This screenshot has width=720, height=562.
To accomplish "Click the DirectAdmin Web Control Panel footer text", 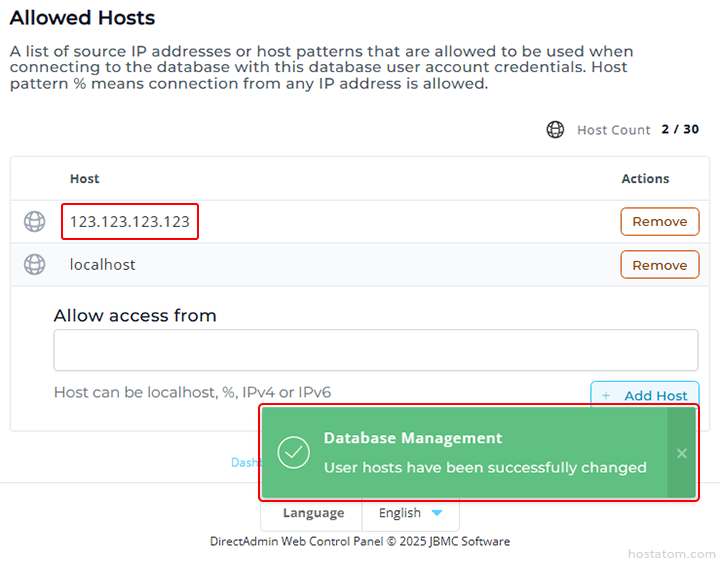I will tap(360, 541).
